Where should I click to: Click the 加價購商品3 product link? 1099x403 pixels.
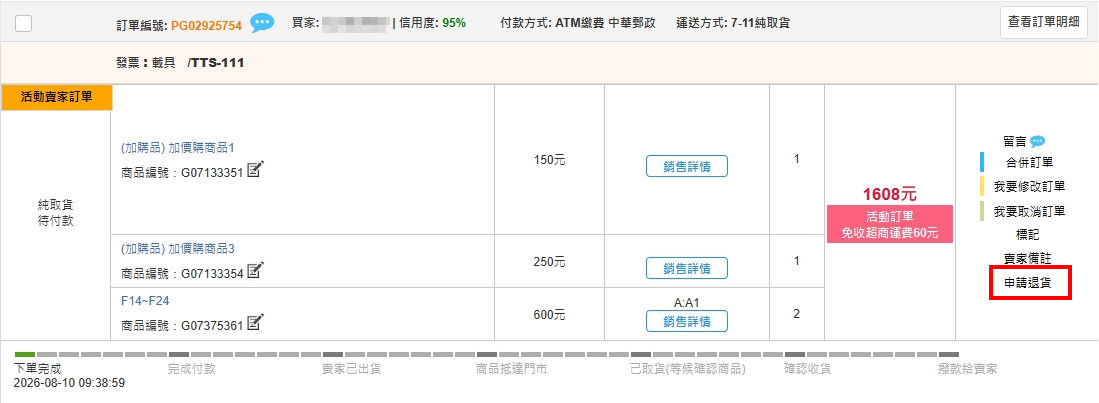[x=177, y=249]
